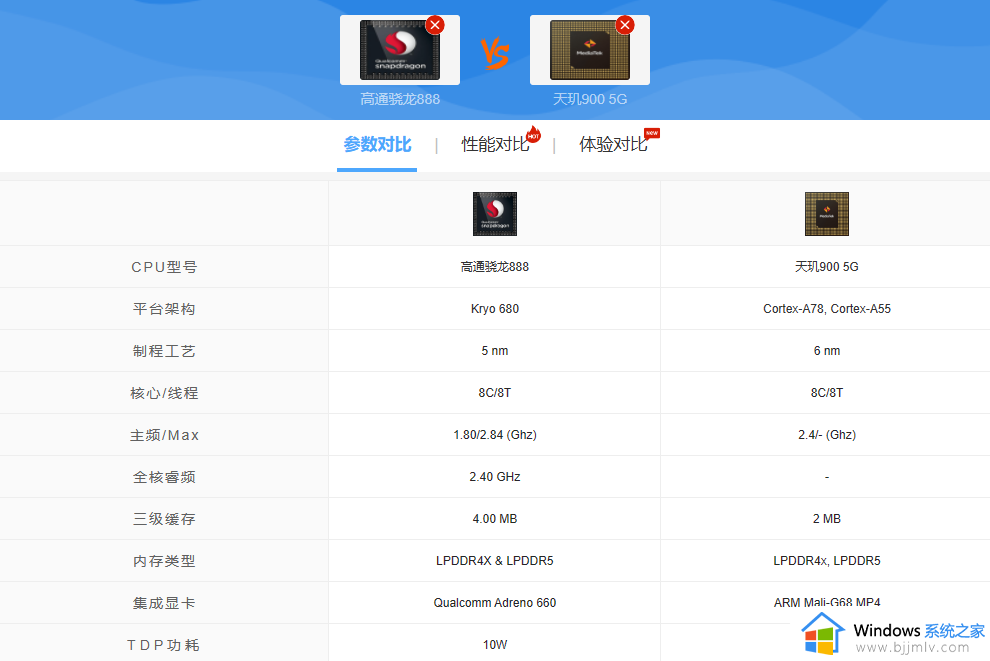Viewport: 990px width, 661px height.
Task: Click the 2.4/- (Ghz) value
Action: tap(826, 435)
